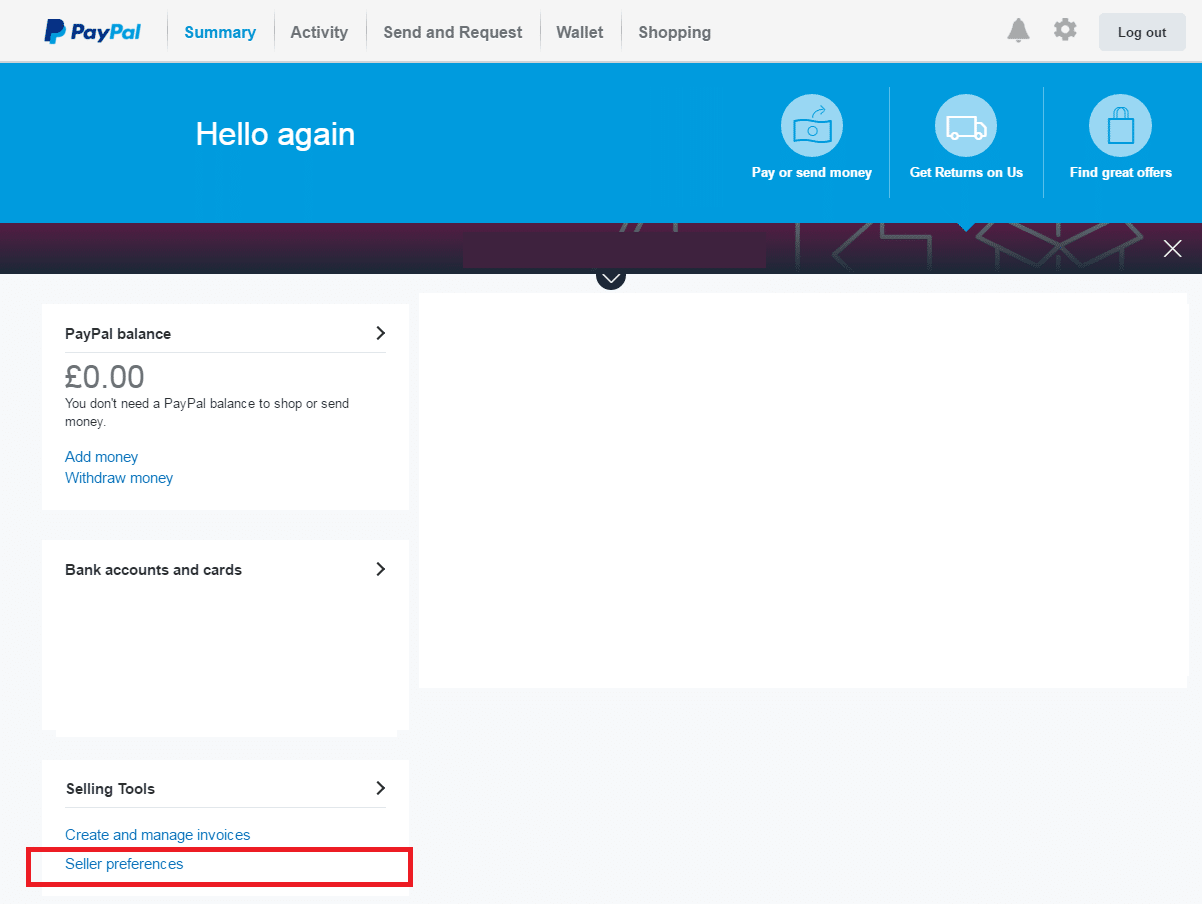
Task: Click the Get Returns on Us truck icon
Action: coord(965,126)
